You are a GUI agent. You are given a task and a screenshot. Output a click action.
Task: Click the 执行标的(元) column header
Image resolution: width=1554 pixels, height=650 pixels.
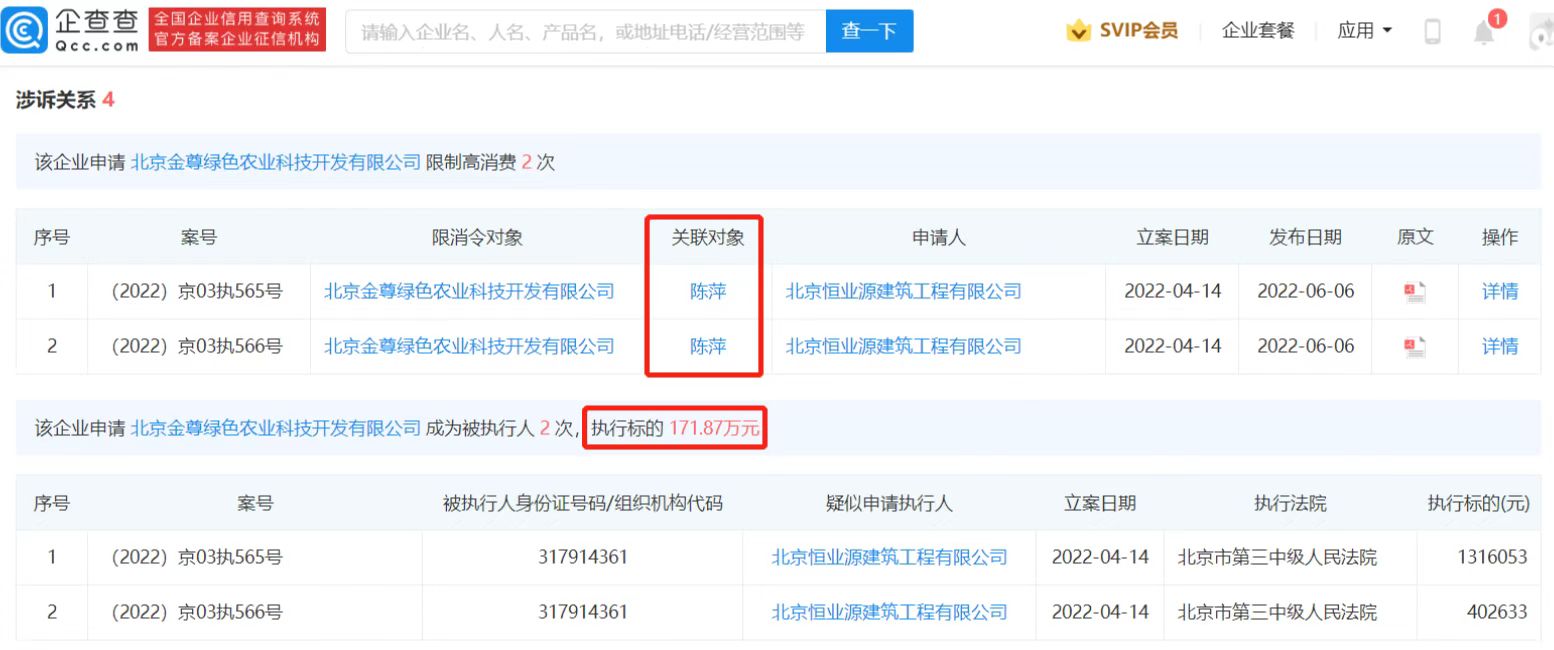(1478, 503)
